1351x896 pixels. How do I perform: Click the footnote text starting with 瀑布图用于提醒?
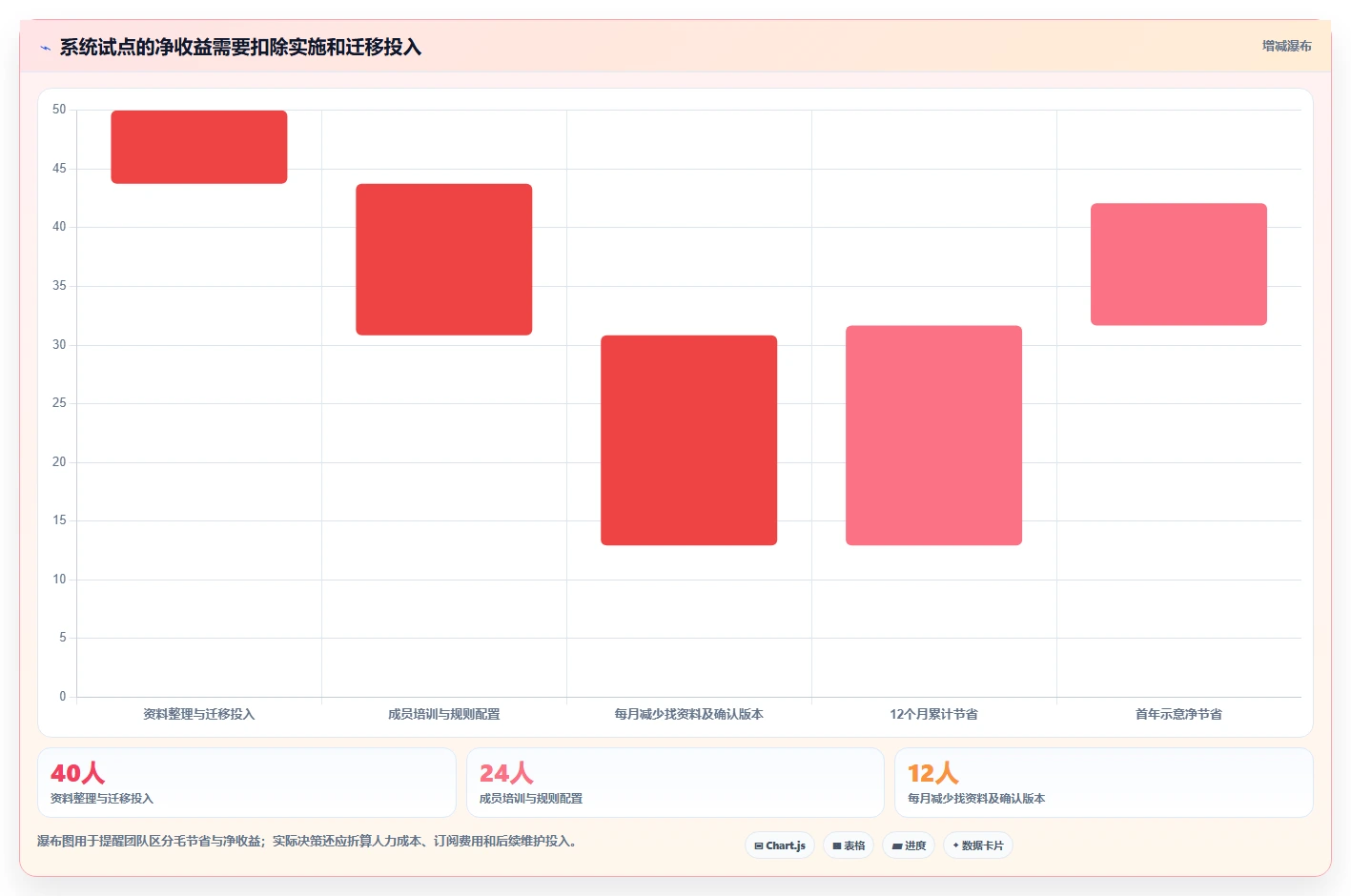tap(307, 842)
